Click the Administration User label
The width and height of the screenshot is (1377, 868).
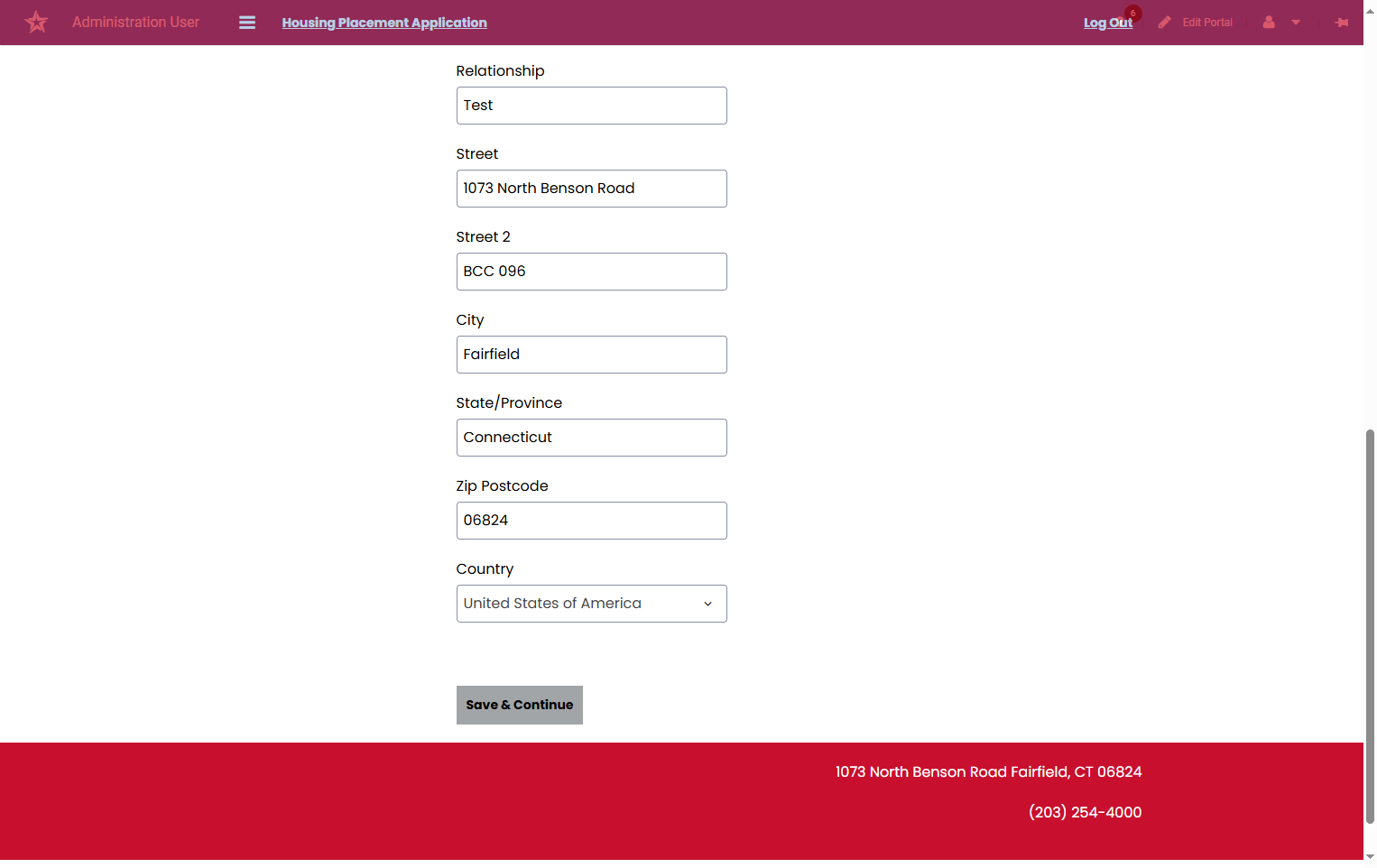pyautogui.click(x=135, y=22)
